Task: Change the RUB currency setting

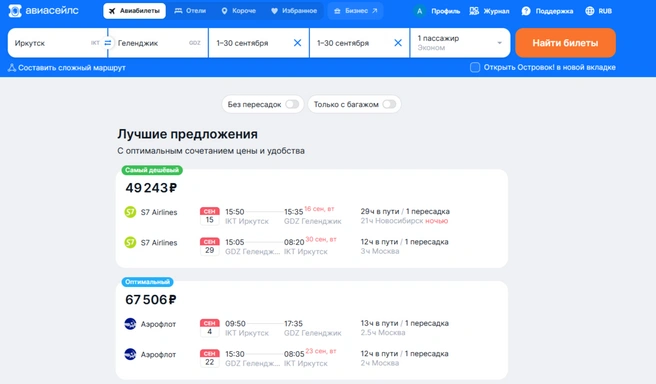Action: 605,11
